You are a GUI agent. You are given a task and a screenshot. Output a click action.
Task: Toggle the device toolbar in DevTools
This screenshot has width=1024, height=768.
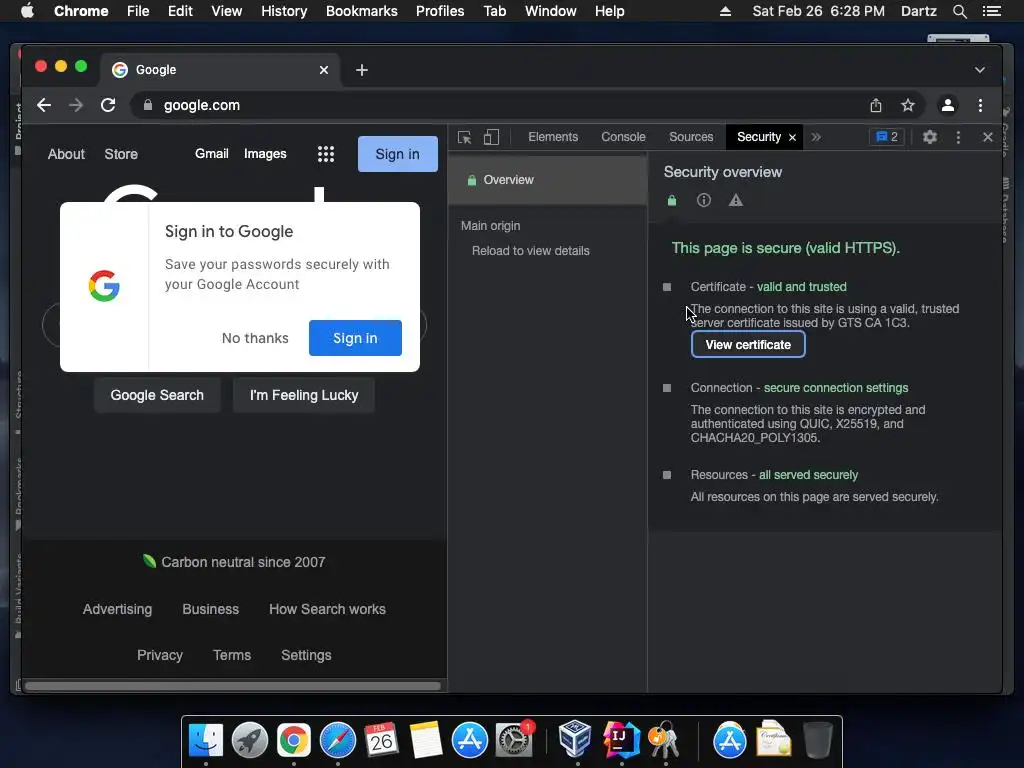[x=491, y=137]
